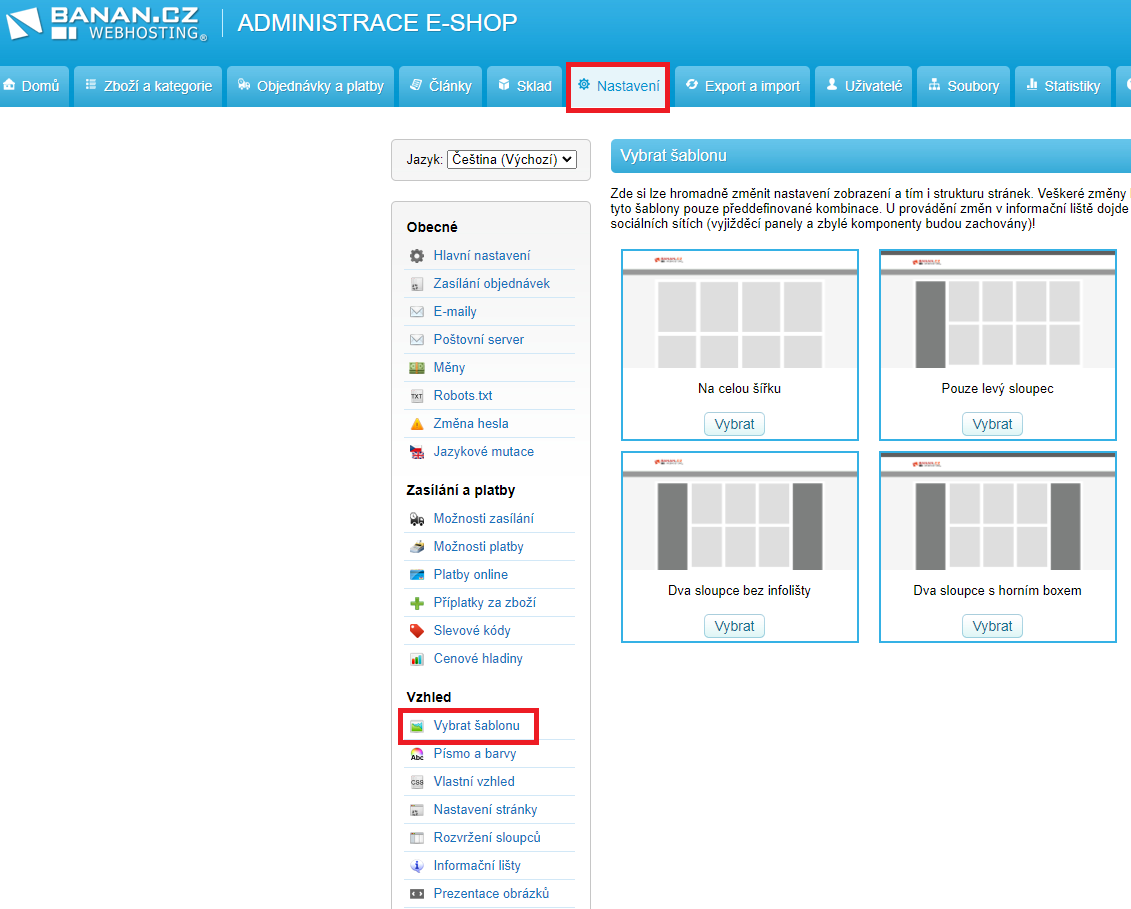Click the warning icon next to Změna hesla
This screenshot has width=1131, height=909.
pyautogui.click(x=417, y=424)
